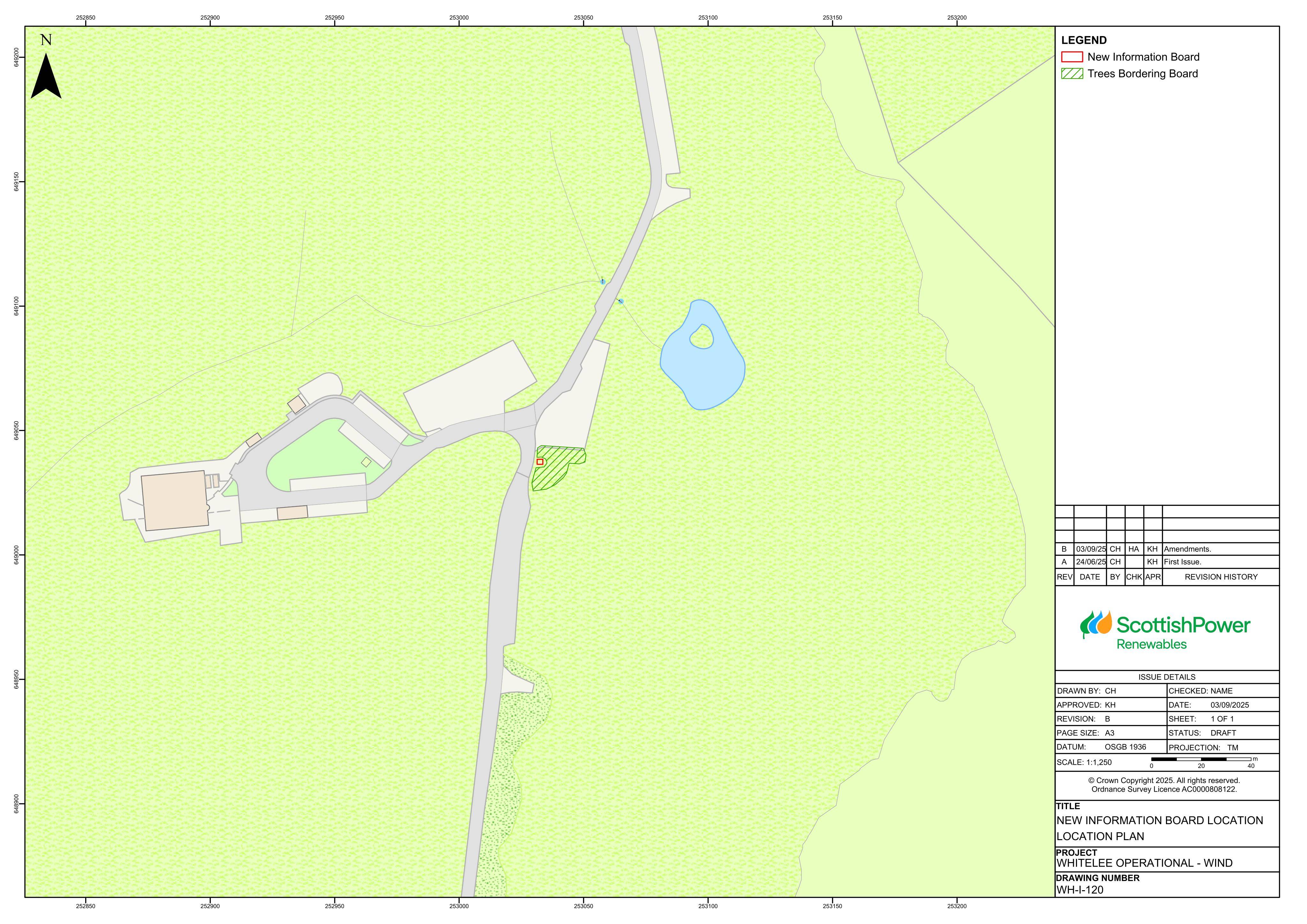Viewport: 1307px width, 924px height.
Task: Click the 'PROJECTION: TM' field
Action: click(x=1223, y=748)
